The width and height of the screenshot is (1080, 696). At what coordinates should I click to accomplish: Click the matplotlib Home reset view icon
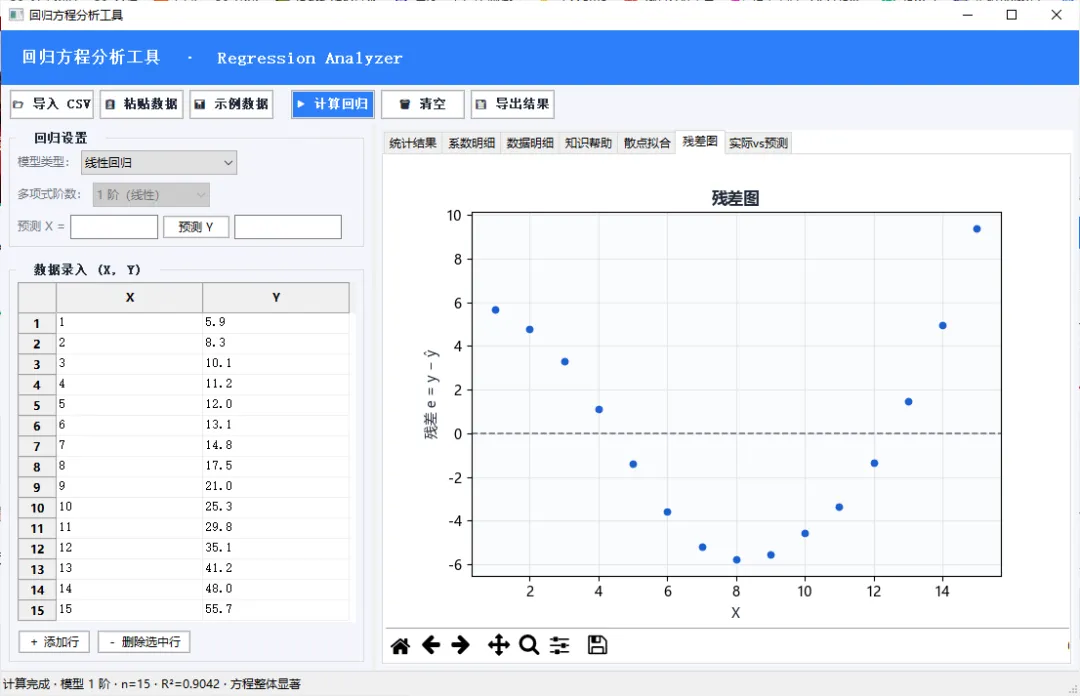pyautogui.click(x=400, y=646)
